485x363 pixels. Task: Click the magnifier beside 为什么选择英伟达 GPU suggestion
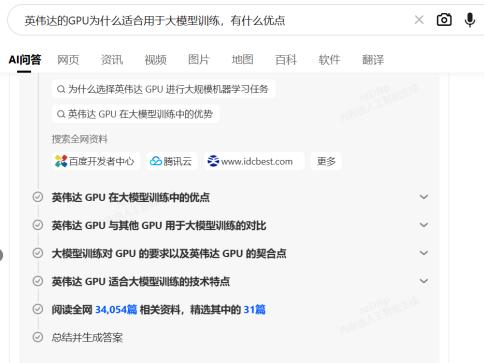[61, 89]
